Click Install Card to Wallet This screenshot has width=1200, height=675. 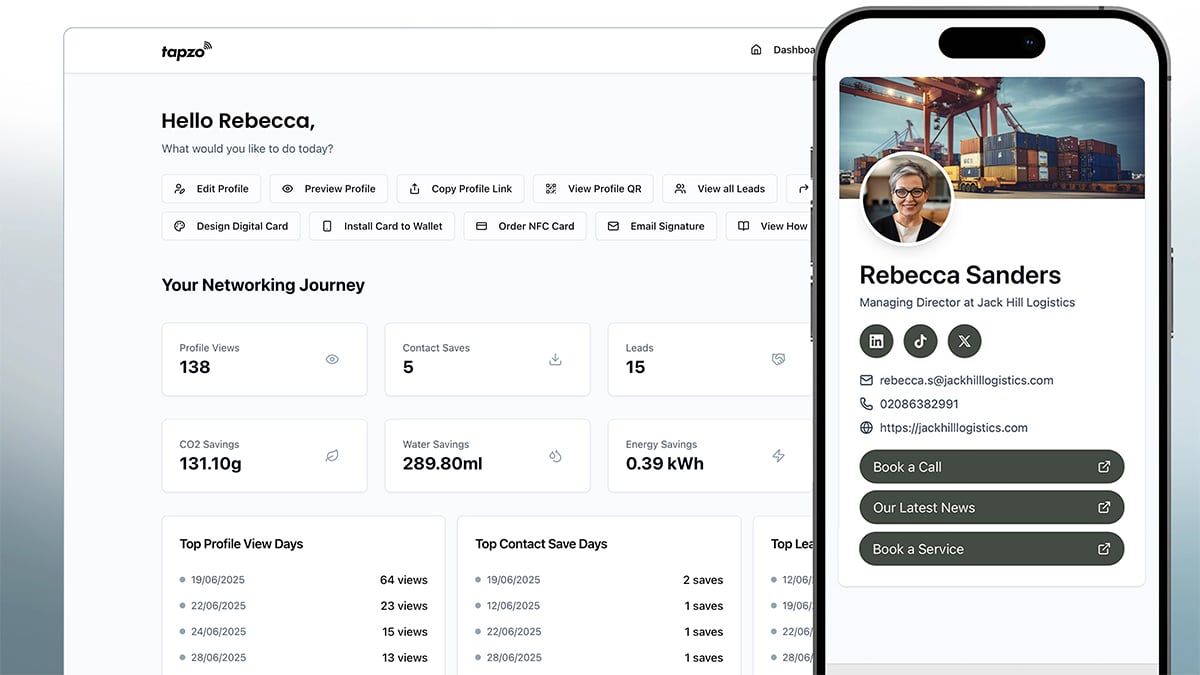coord(382,226)
